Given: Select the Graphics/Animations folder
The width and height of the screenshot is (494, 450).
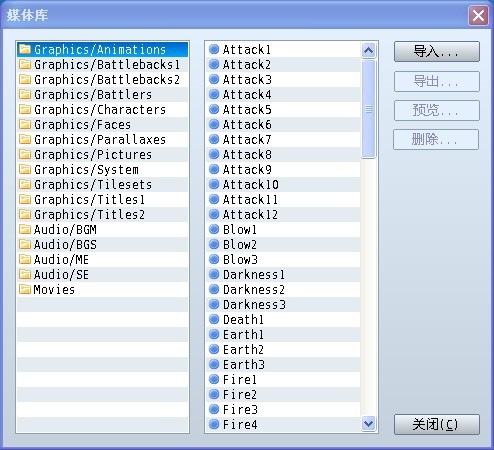Looking at the screenshot, I should pos(102,49).
